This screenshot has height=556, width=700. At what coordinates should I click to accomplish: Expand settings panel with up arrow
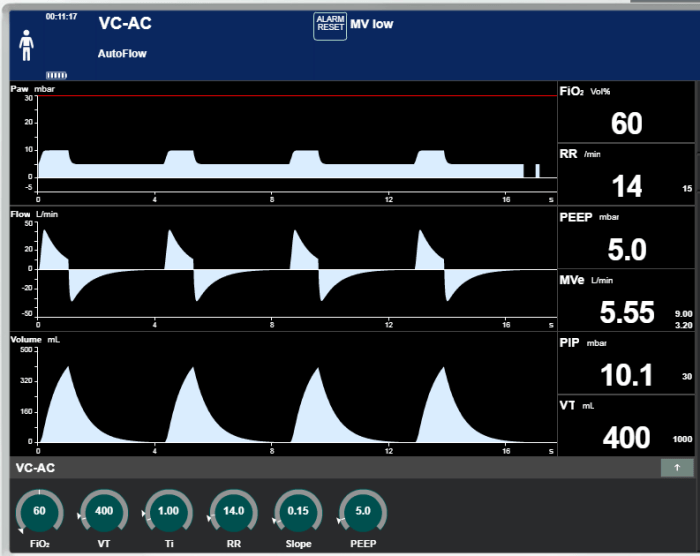[x=676, y=467]
